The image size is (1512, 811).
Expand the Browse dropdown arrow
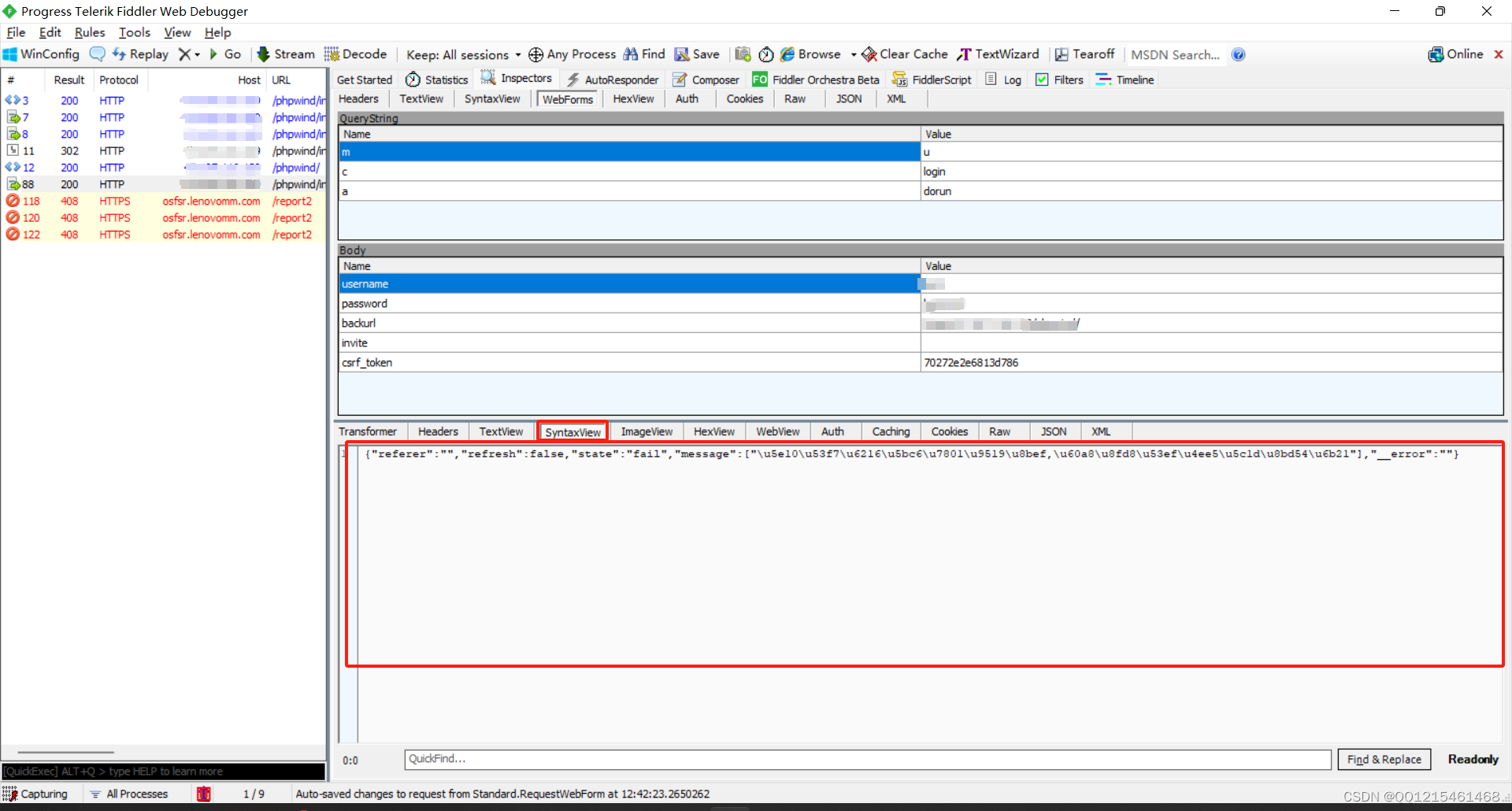point(853,54)
